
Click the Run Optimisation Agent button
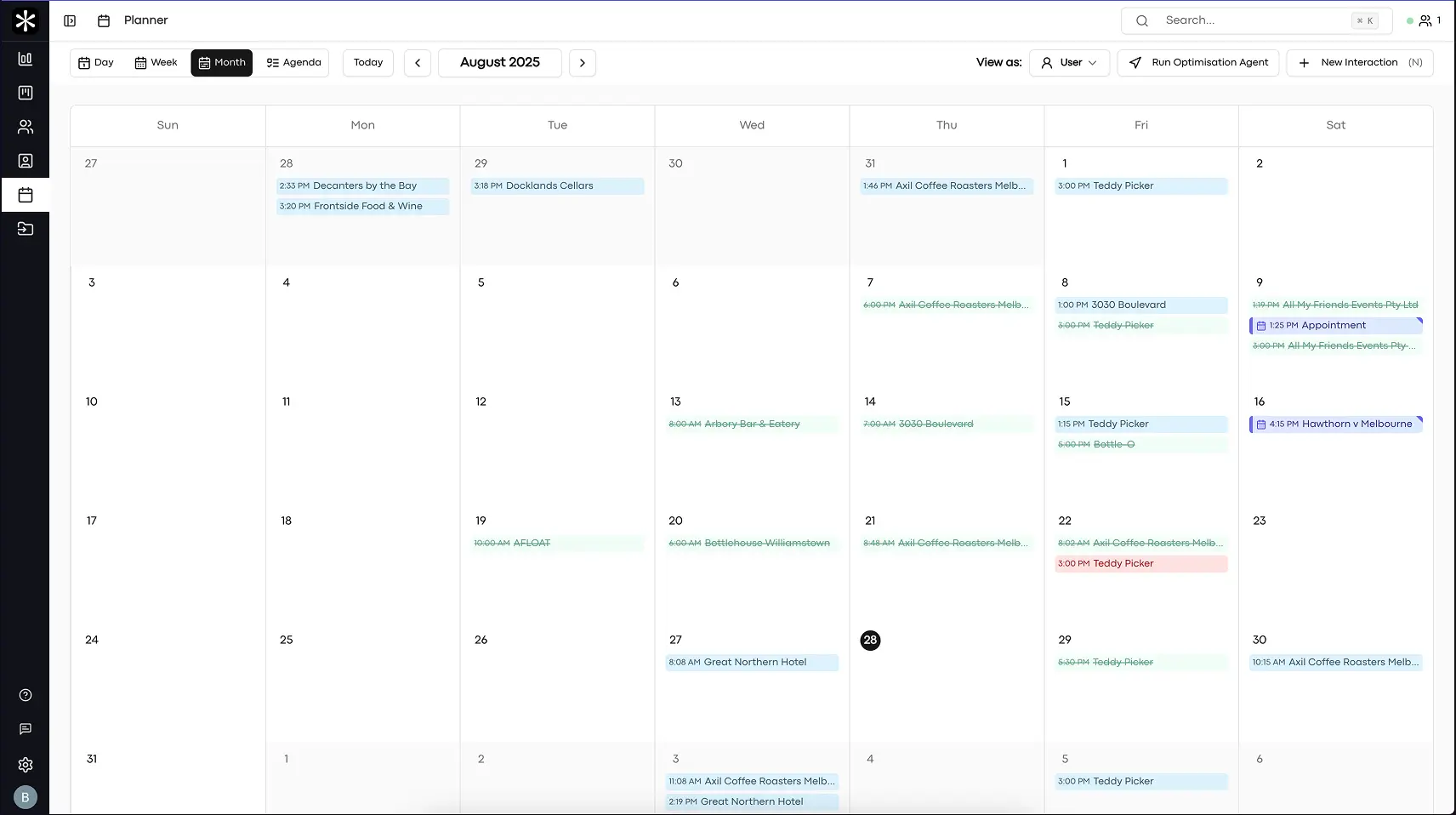coord(1198,63)
